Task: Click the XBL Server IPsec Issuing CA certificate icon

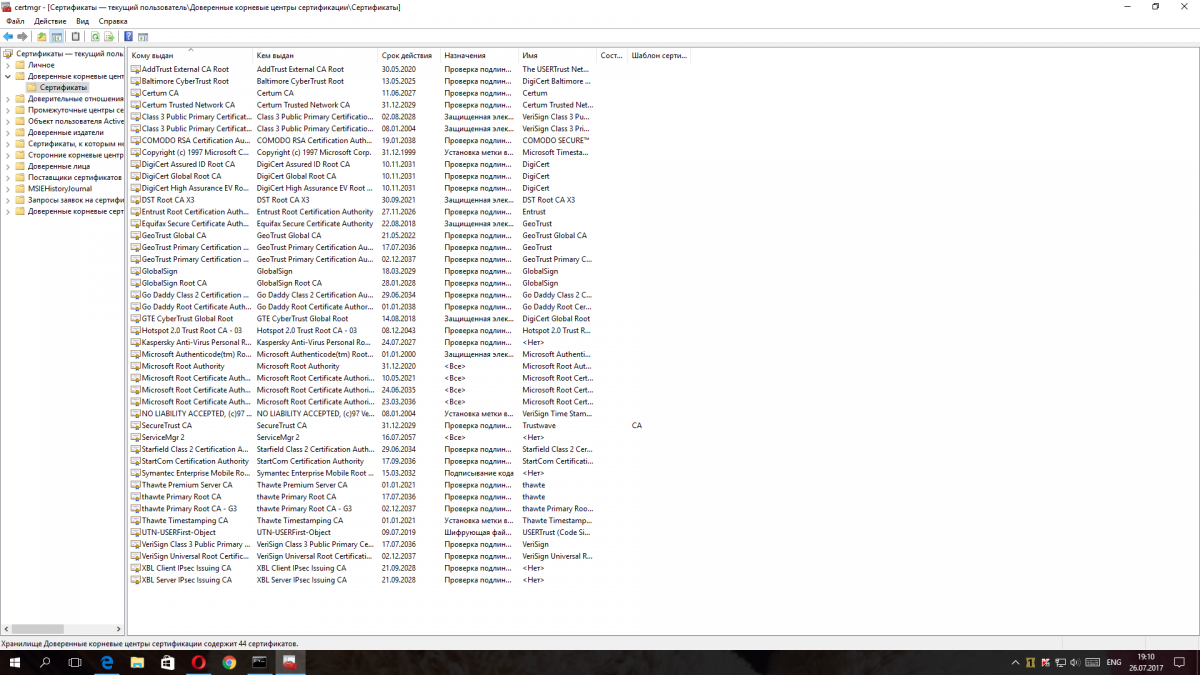Action: click(135, 580)
